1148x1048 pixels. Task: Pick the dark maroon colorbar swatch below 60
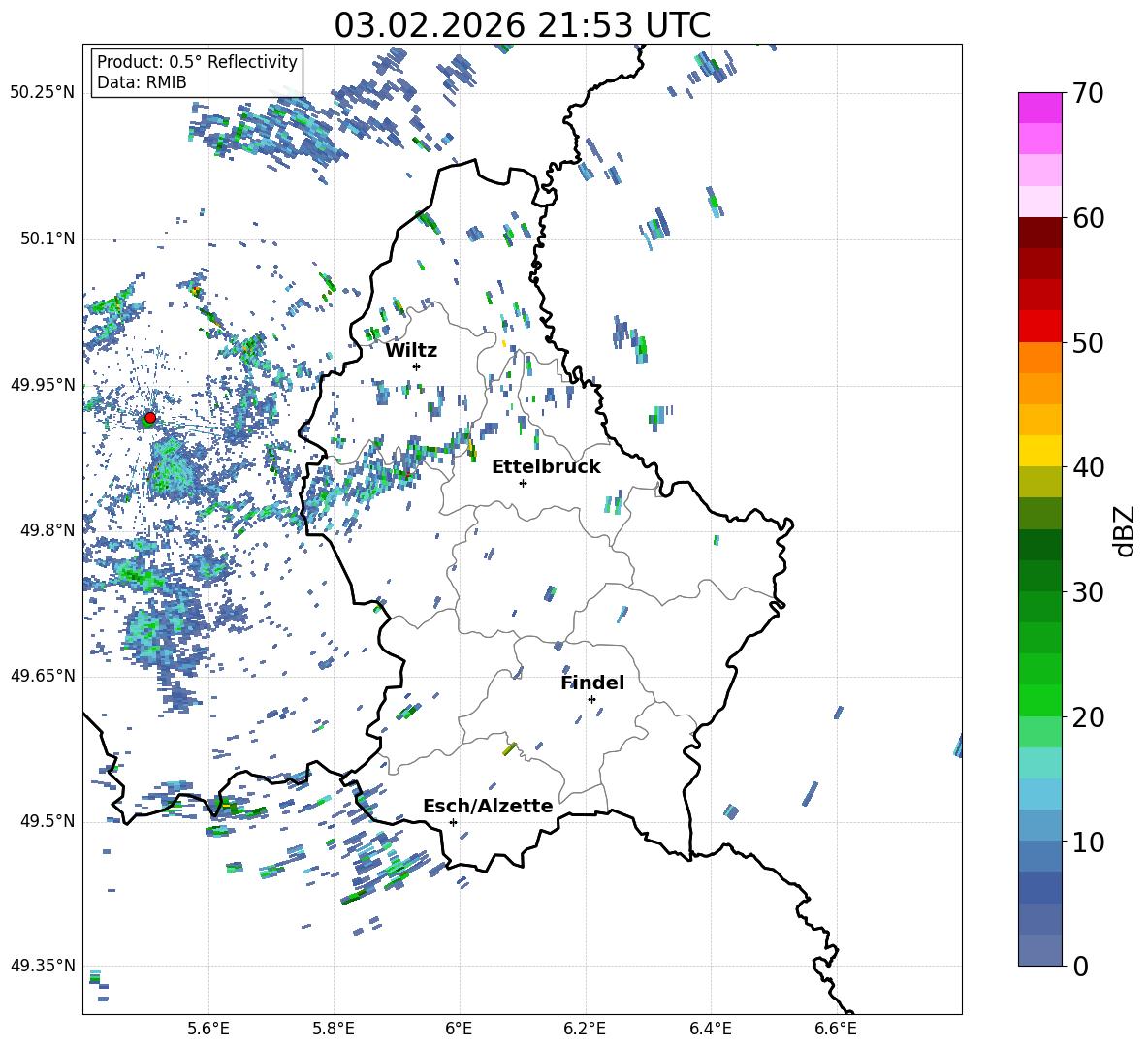1040,233
